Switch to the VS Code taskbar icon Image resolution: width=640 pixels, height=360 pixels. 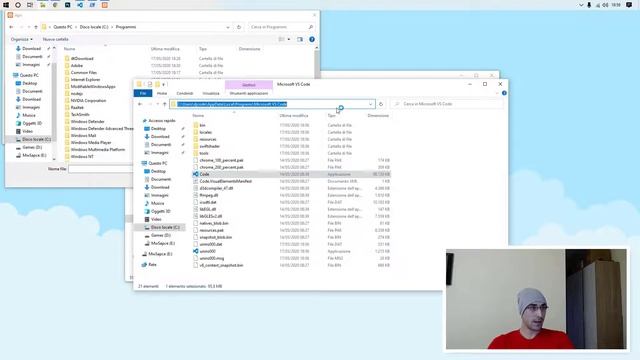80,5
